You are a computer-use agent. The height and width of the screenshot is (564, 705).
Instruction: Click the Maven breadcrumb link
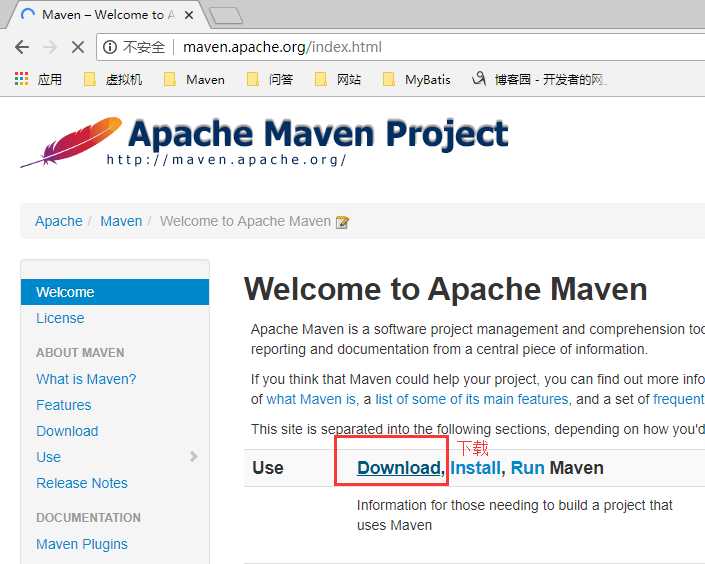click(x=121, y=221)
